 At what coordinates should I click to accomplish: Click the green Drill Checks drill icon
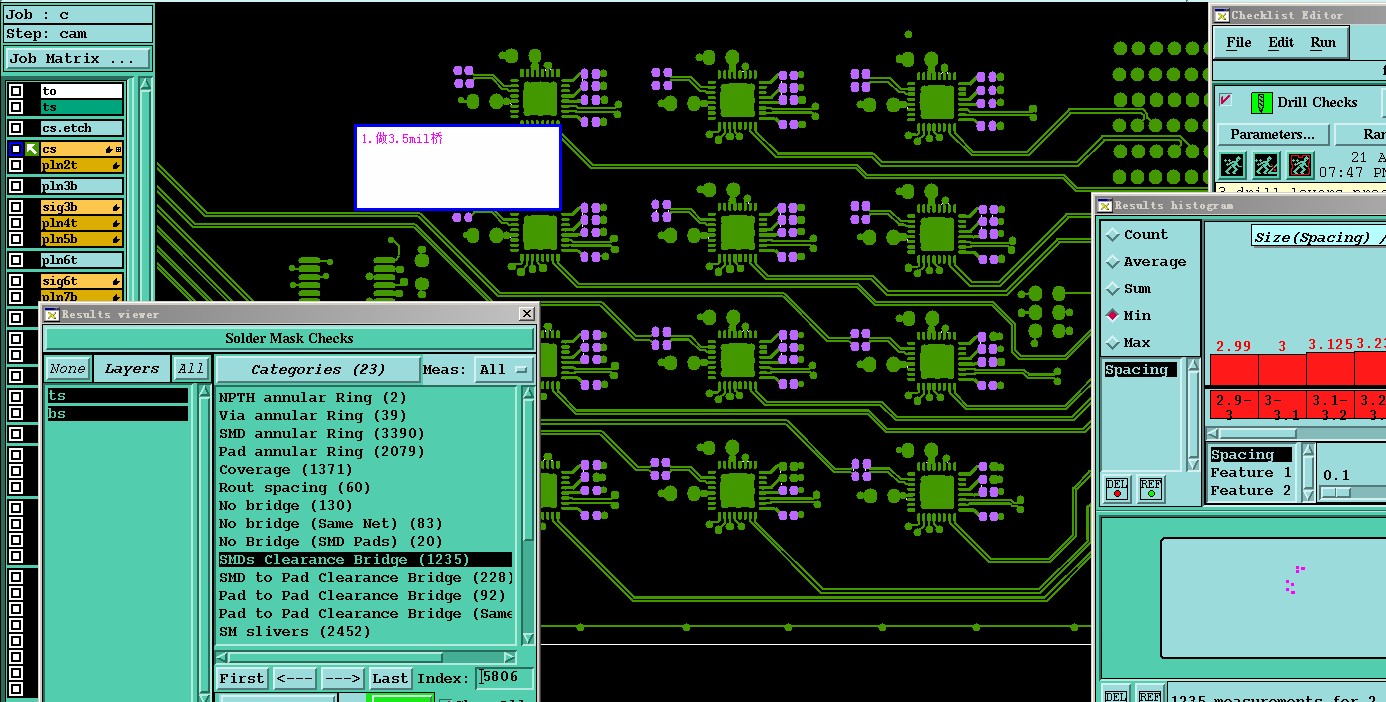[x=1261, y=102]
